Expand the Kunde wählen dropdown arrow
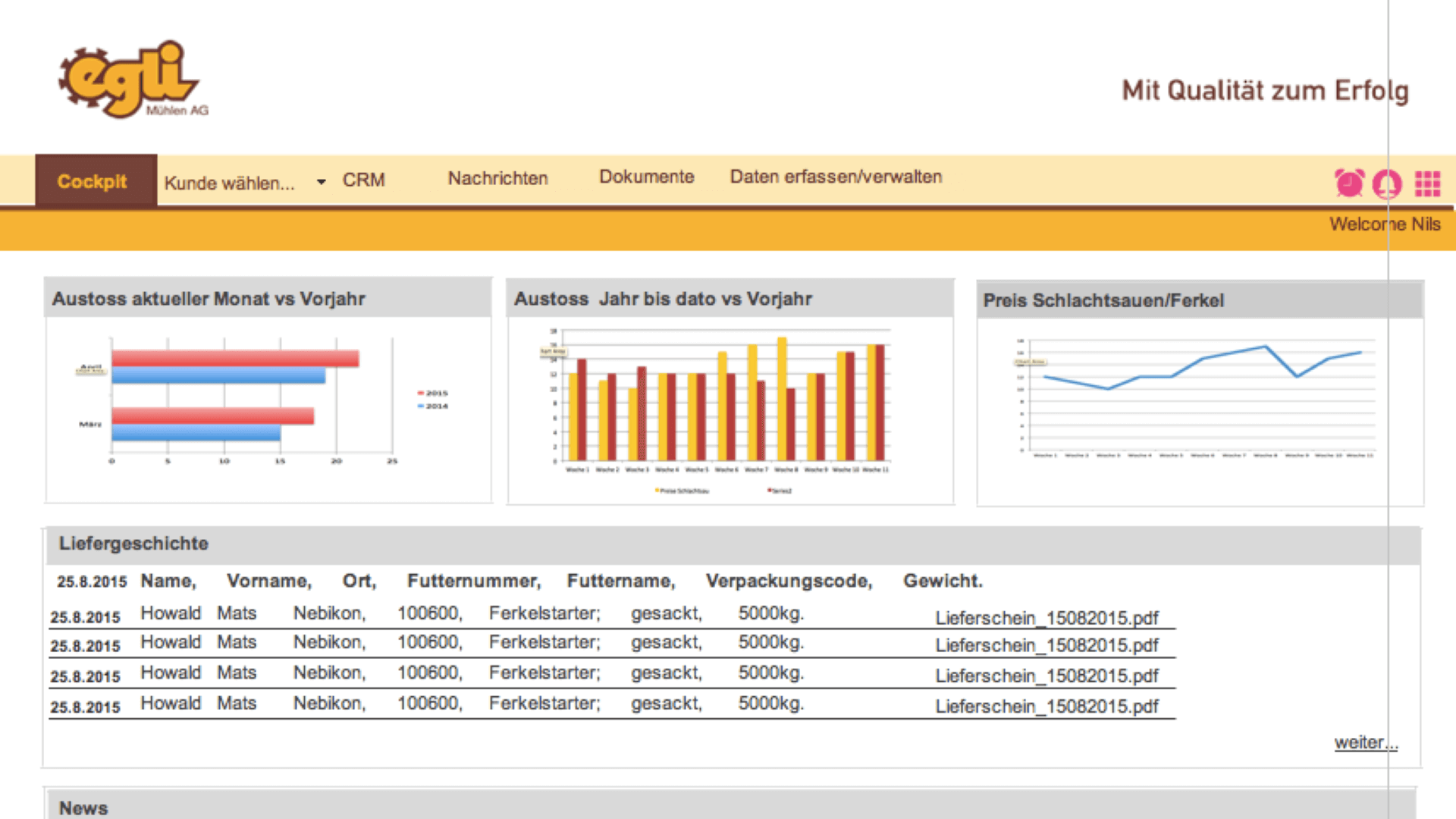 click(322, 182)
